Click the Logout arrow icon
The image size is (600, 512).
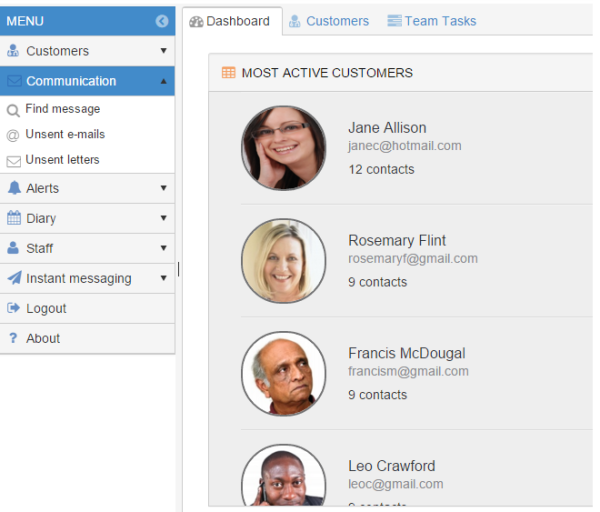(x=14, y=308)
